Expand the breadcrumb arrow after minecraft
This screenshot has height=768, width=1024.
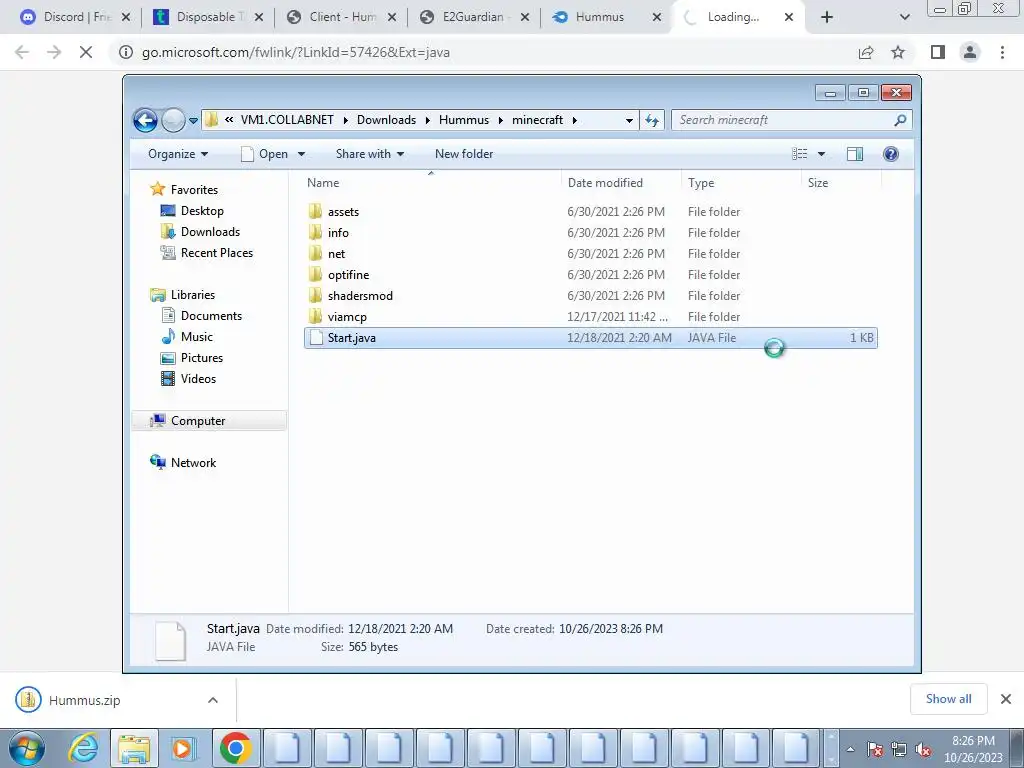575,120
